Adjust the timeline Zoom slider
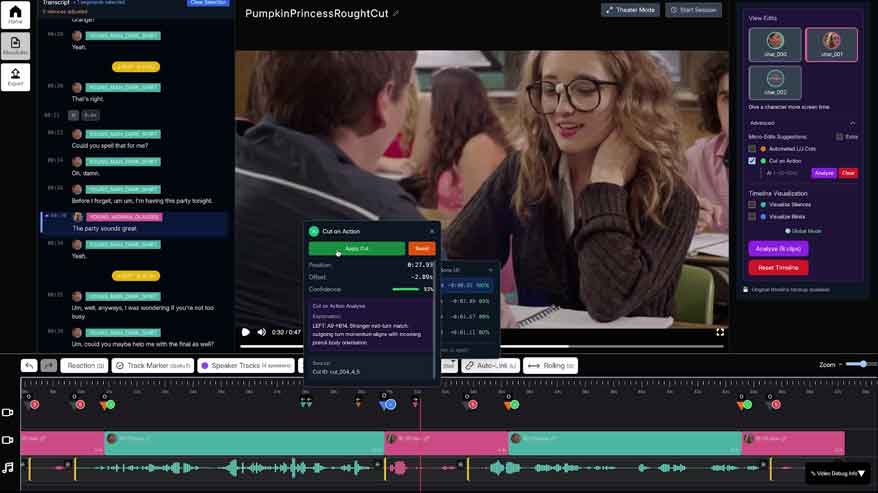878x493 pixels. coord(861,365)
